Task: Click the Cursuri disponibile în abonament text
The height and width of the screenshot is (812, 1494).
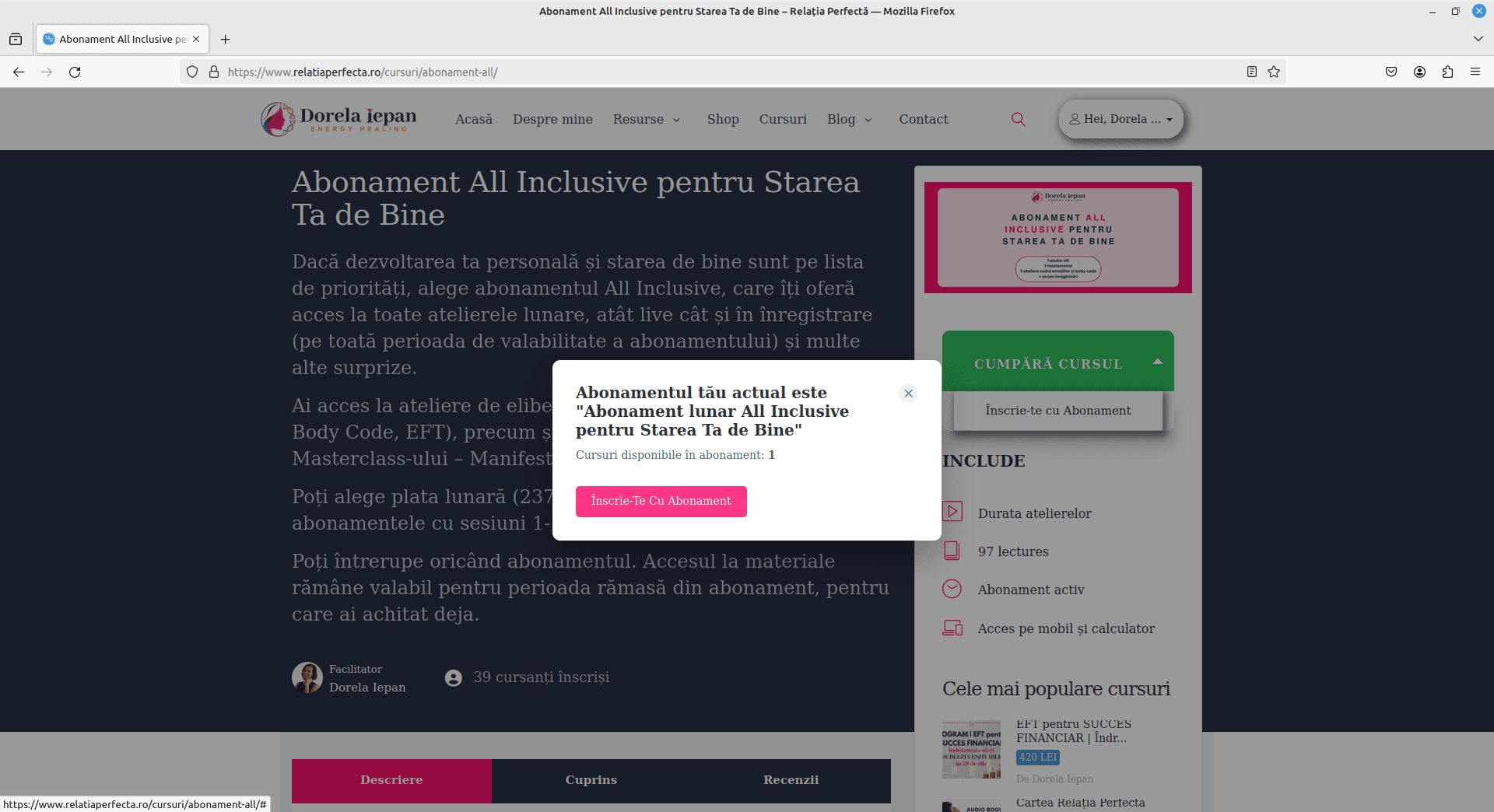Action: [x=675, y=455]
